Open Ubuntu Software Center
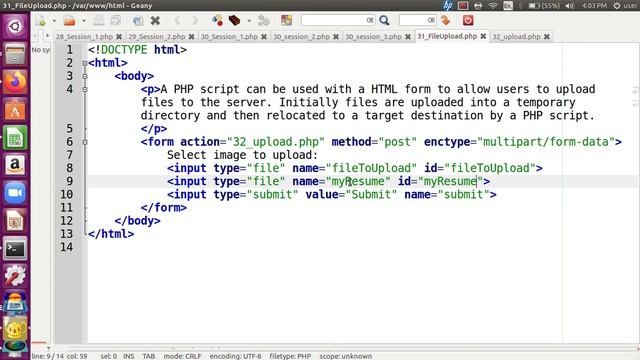The width and height of the screenshot is (640, 360). 15,109
